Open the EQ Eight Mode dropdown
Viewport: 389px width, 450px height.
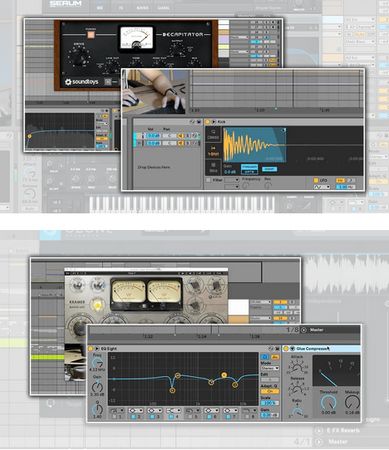(270, 368)
